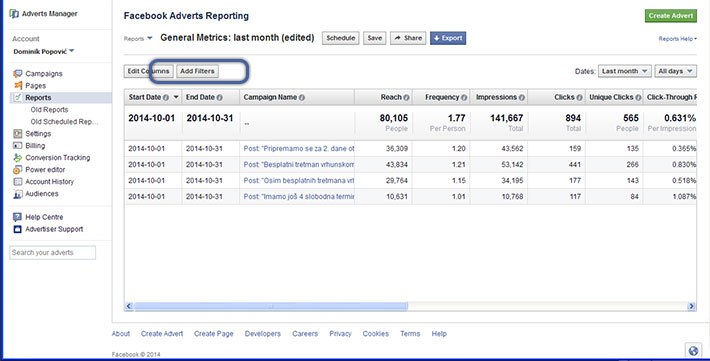Click the Reach column header
Screen dimensions: 710x361
[384, 97]
